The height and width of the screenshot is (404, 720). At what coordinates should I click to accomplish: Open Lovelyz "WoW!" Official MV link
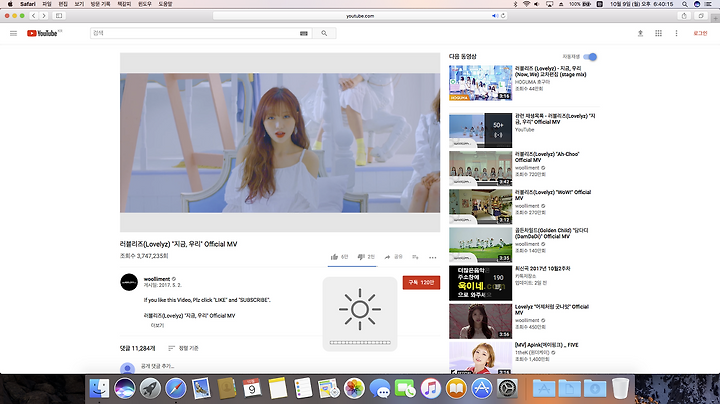[x=553, y=195]
